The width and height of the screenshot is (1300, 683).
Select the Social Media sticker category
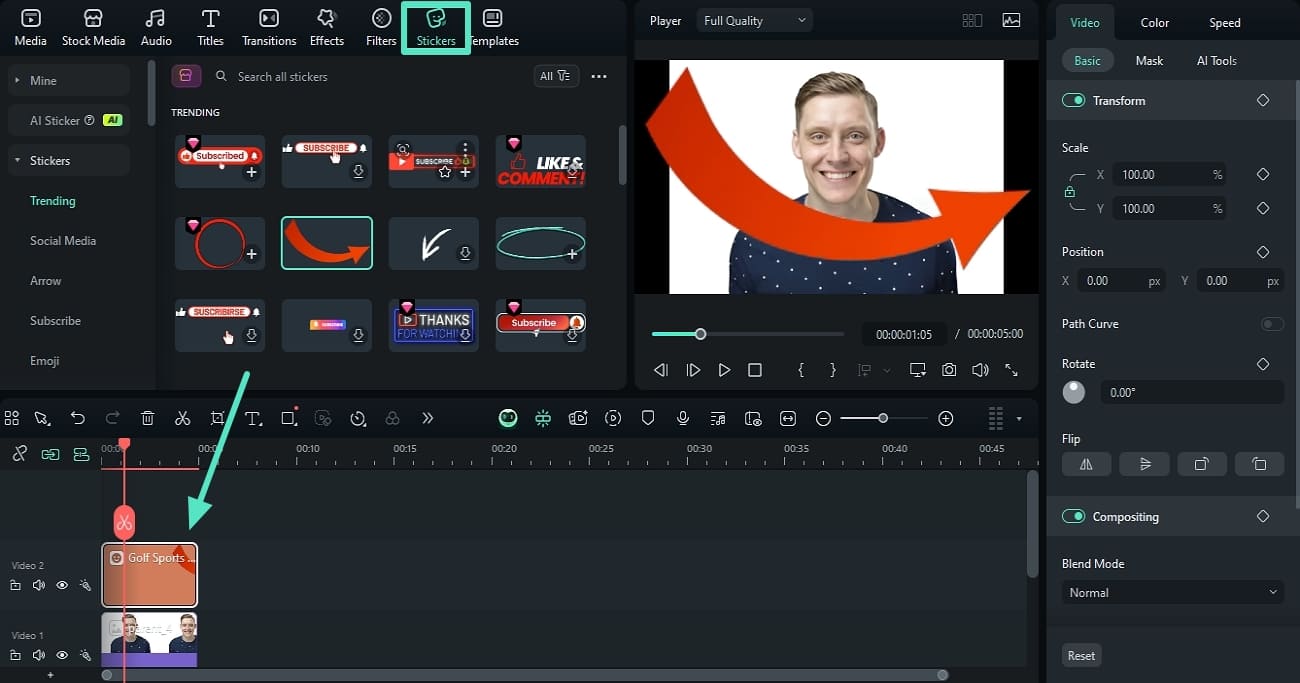[x=63, y=241]
